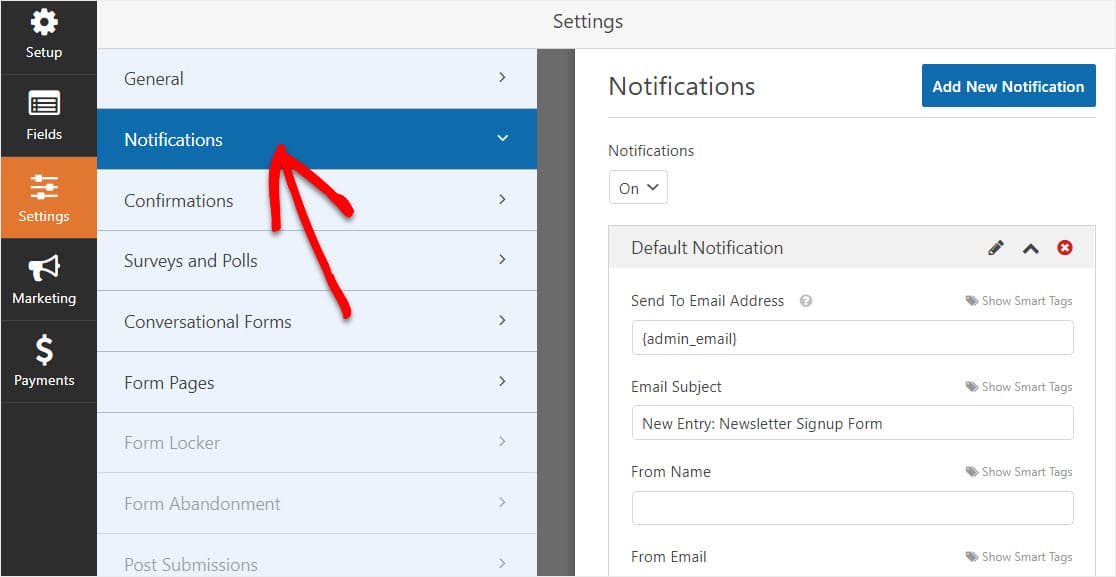This screenshot has height=577, width=1116.
Task: Open Confirmations settings section
Action: click(317, 200)
